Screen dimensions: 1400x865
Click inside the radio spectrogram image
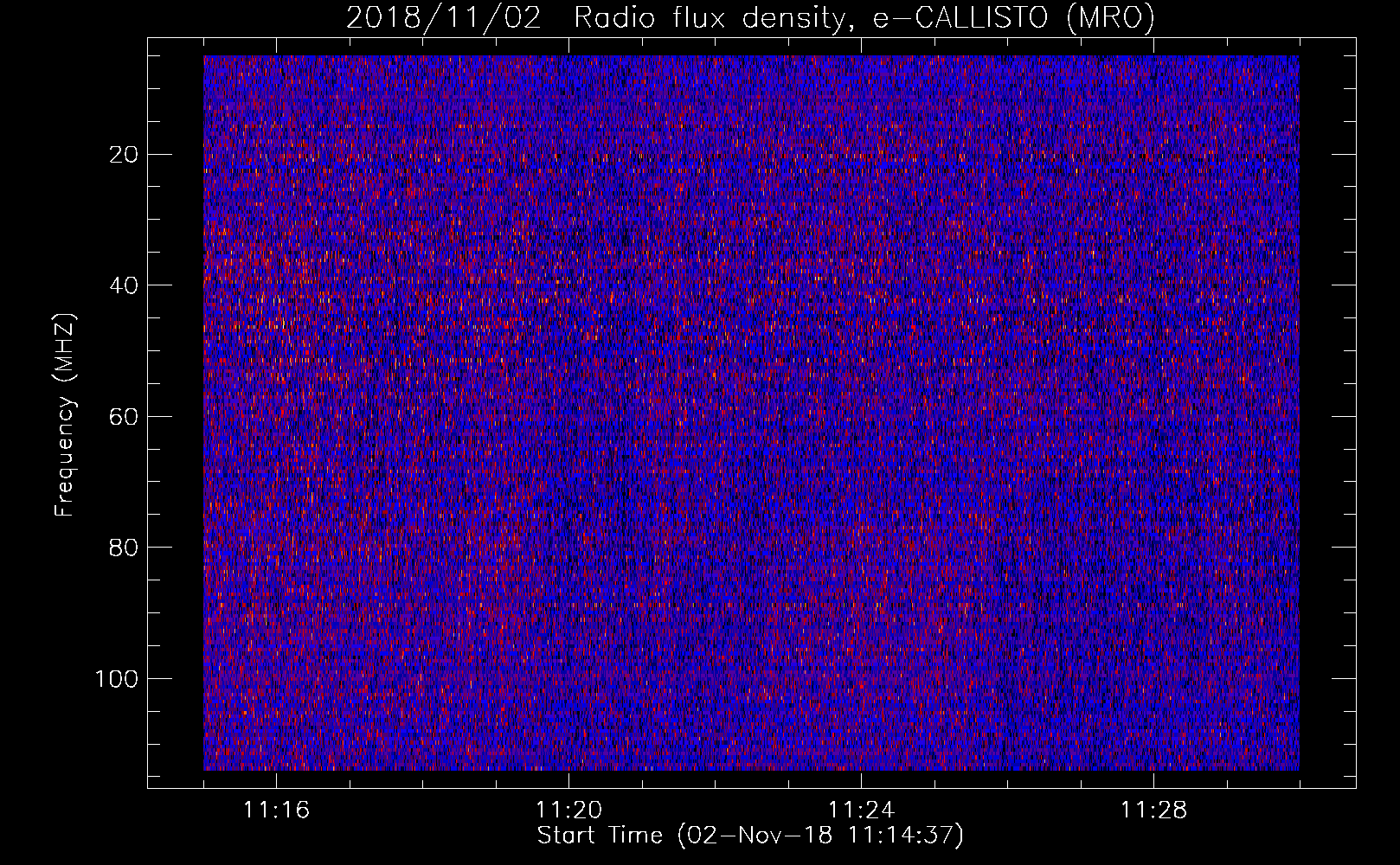tap(751, 413)
